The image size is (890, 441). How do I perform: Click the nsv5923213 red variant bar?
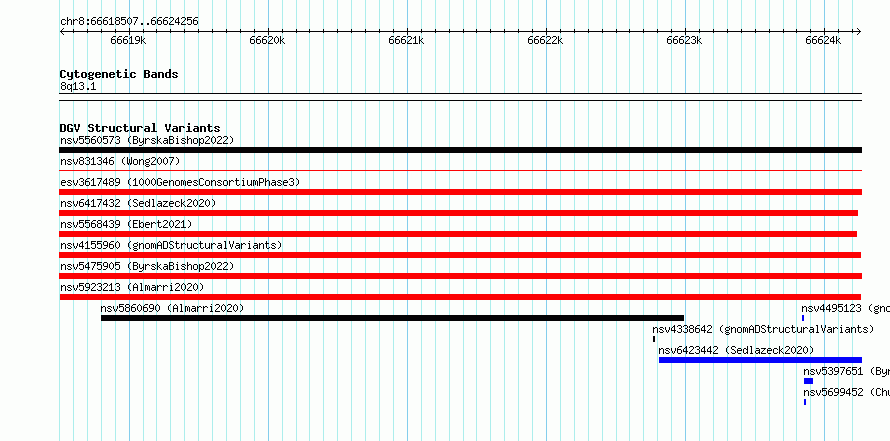pos(460,297)
